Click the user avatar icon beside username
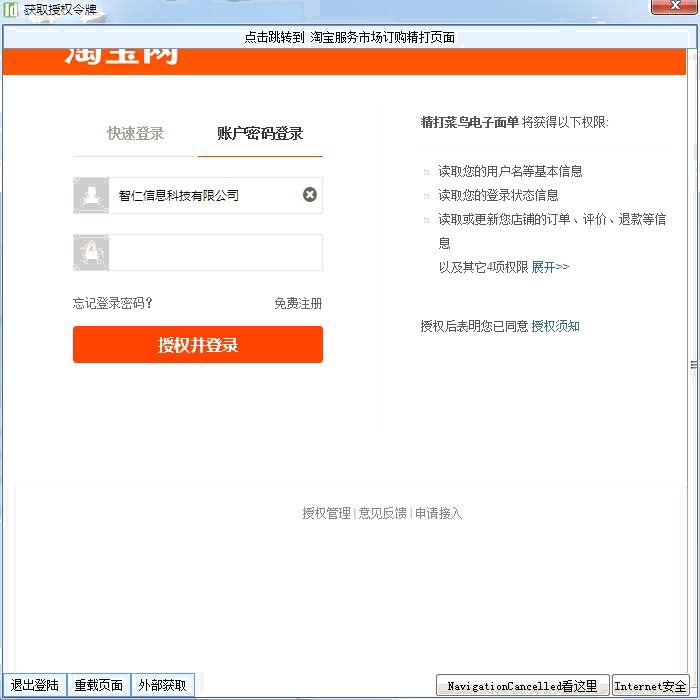This screenshot has width=700, height=700. pyautogui.click(x=91, y=196)
